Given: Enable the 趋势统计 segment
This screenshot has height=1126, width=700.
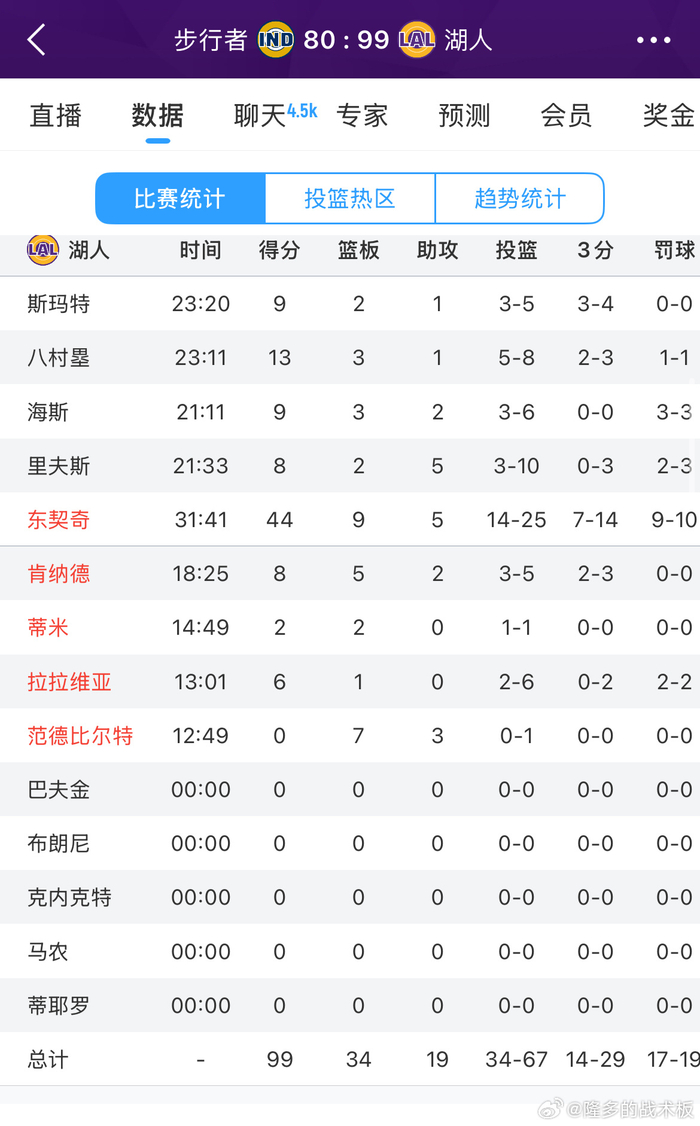Looking at the screenshot, I should 520,199.
